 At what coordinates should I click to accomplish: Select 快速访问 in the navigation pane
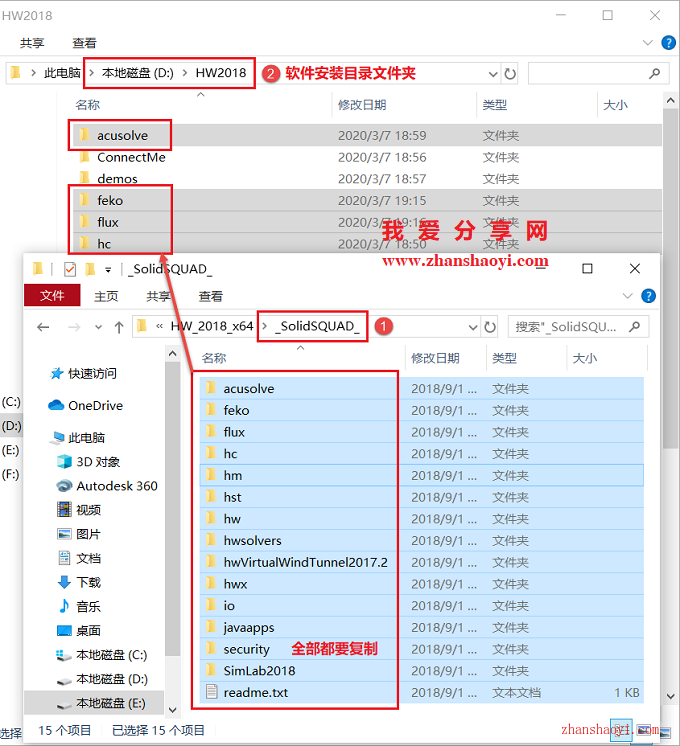click(x=83, y=373)
